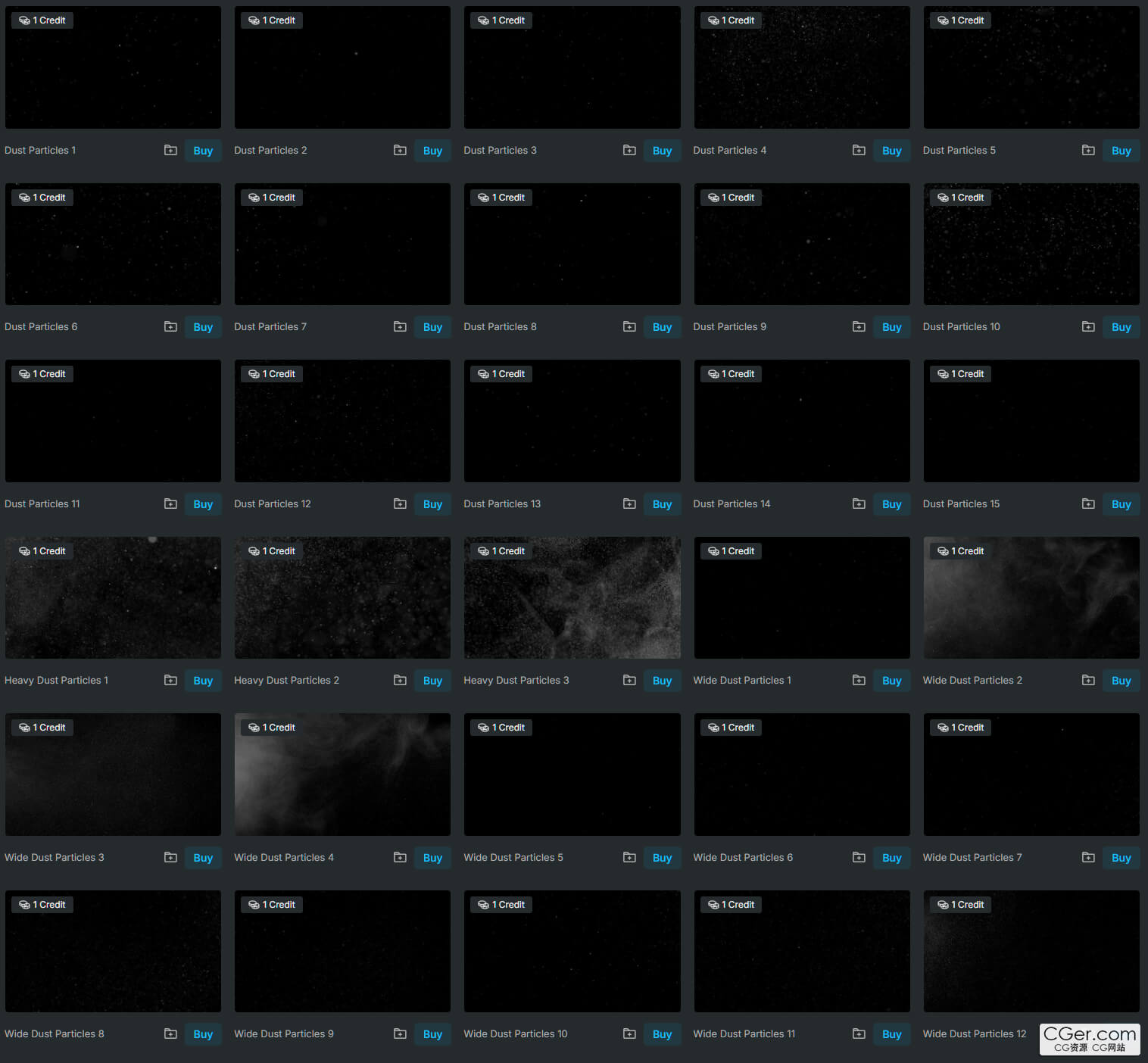Buy the Wide Dust Particles 7 asset
1148x1063 pixels.
[1121, 858]
